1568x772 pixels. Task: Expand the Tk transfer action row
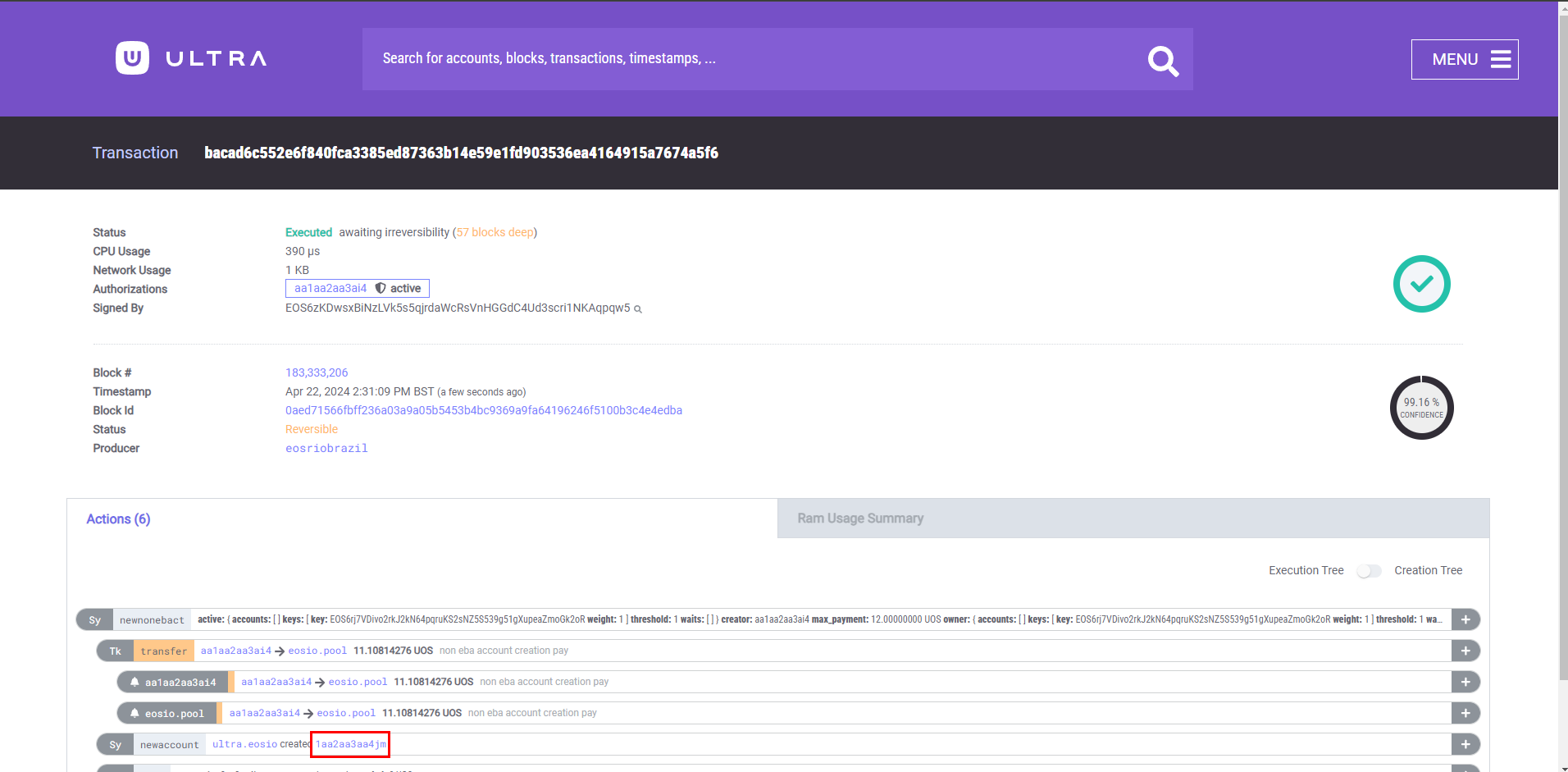[1465, 651]
